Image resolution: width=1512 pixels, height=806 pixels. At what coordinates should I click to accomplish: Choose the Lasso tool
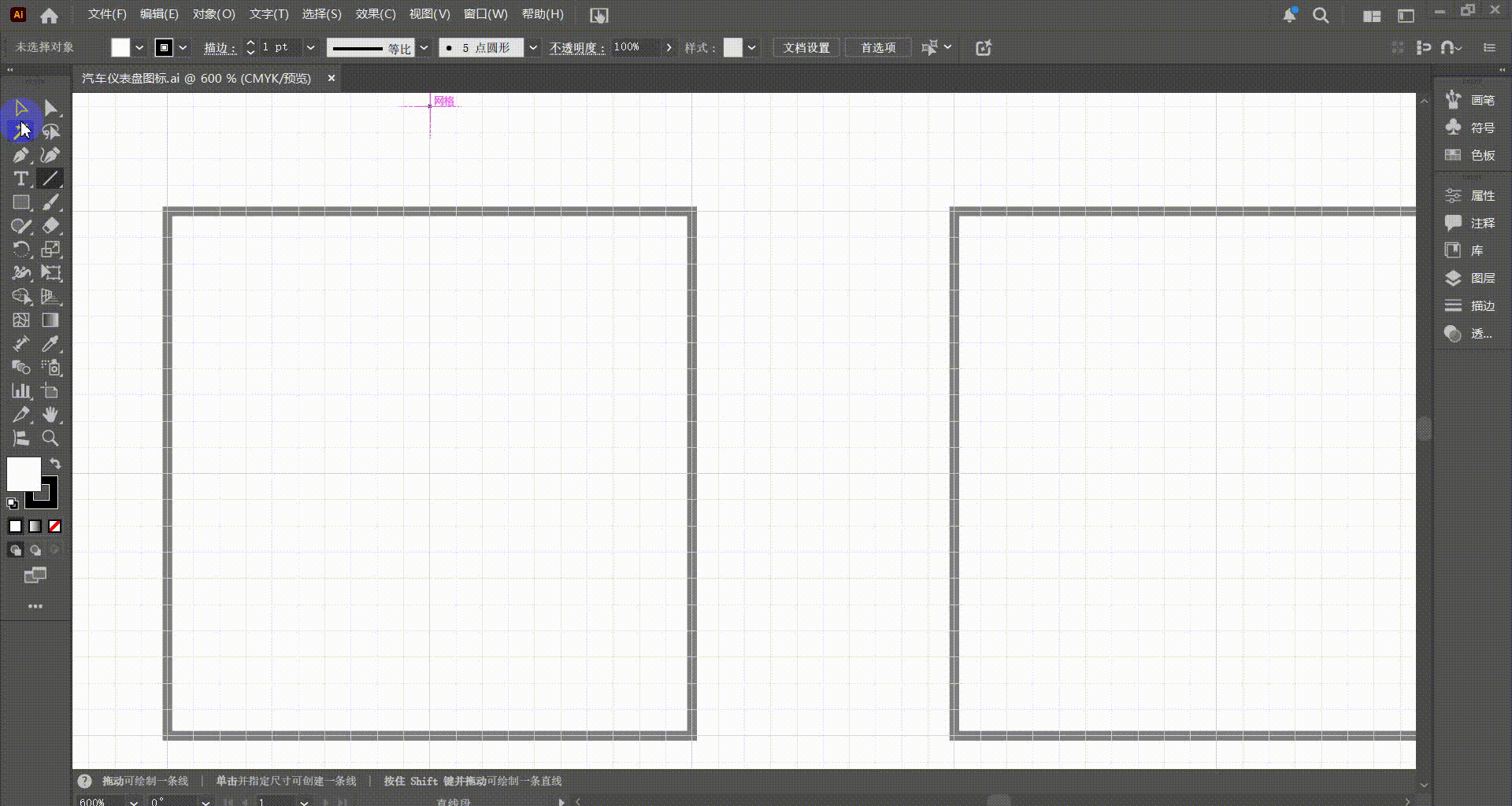(50, 131)
